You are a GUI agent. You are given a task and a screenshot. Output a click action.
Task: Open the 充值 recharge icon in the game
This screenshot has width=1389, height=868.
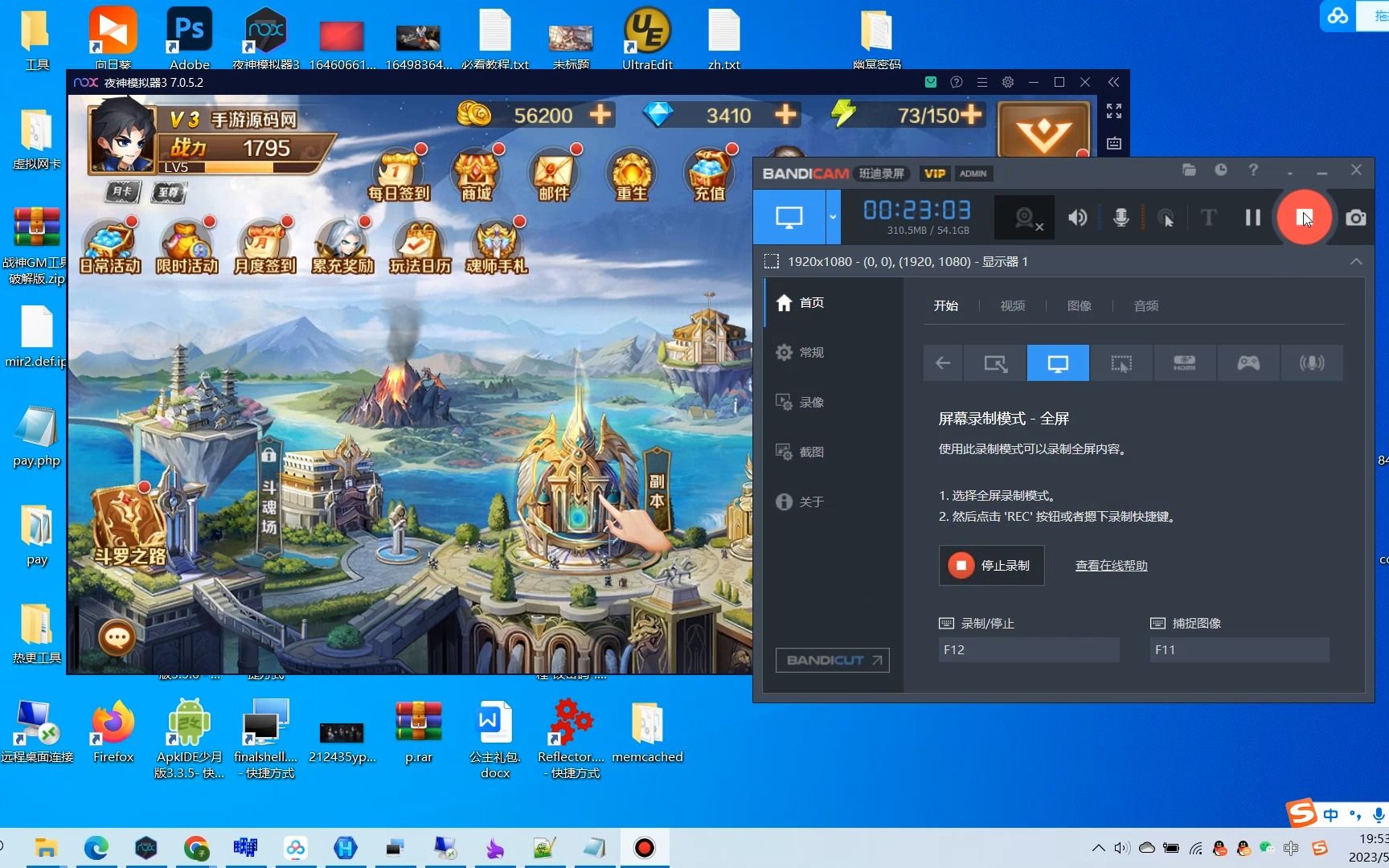tap(710, 174)
